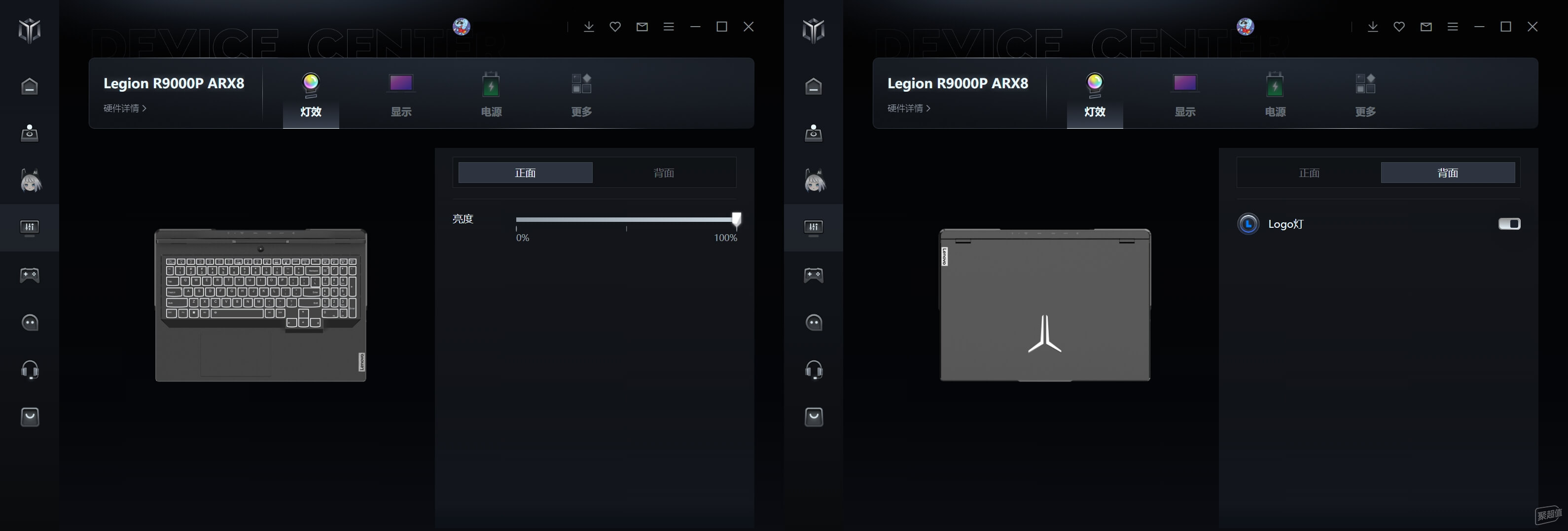Click heart favorites icon in right window
The height and width of the screenshot is (531, 1568).
pyautogui.click(x=1399, y=27)
